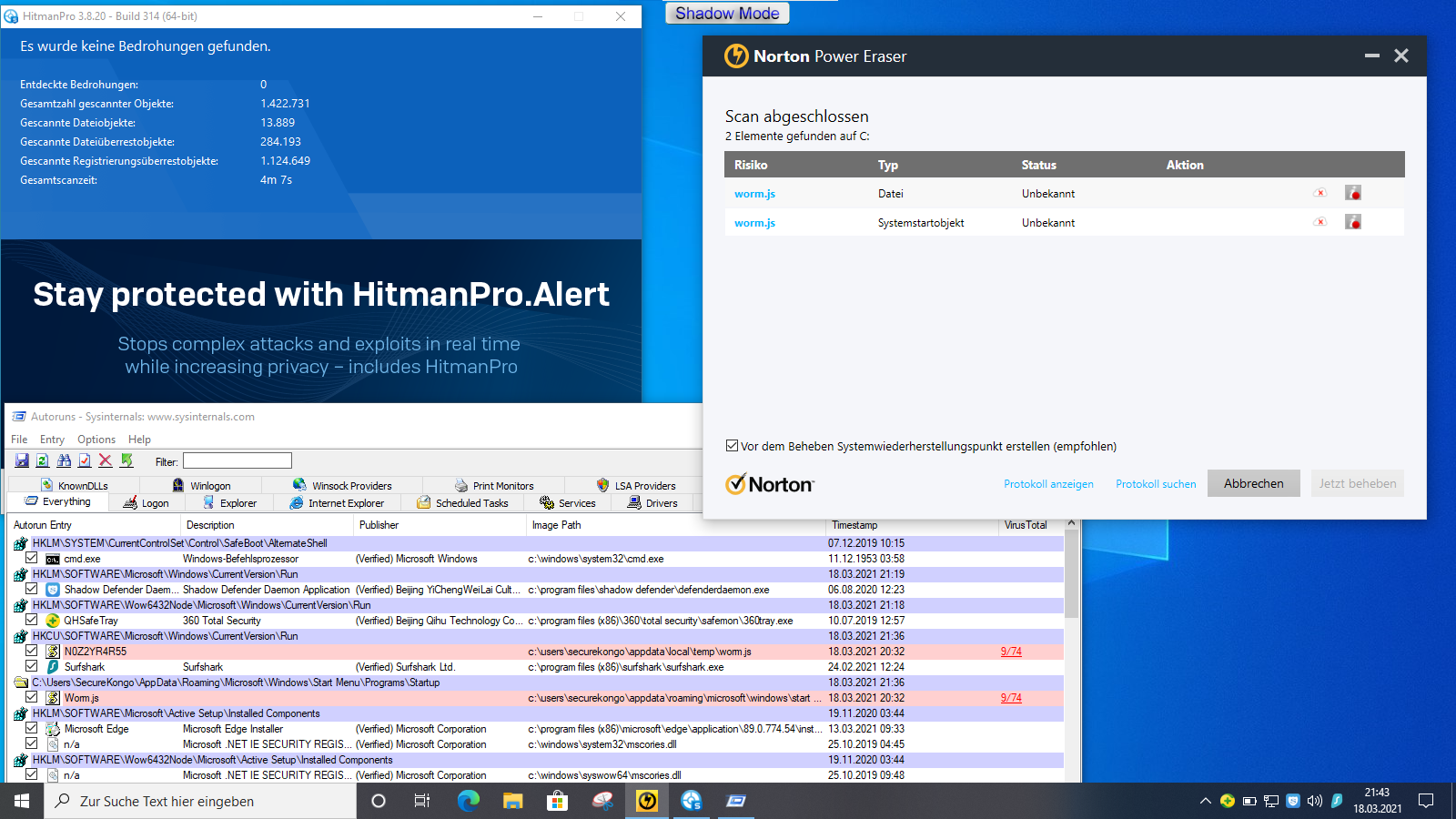Launch Microsoft Edge from the taskbar

[x=469, y=801]
